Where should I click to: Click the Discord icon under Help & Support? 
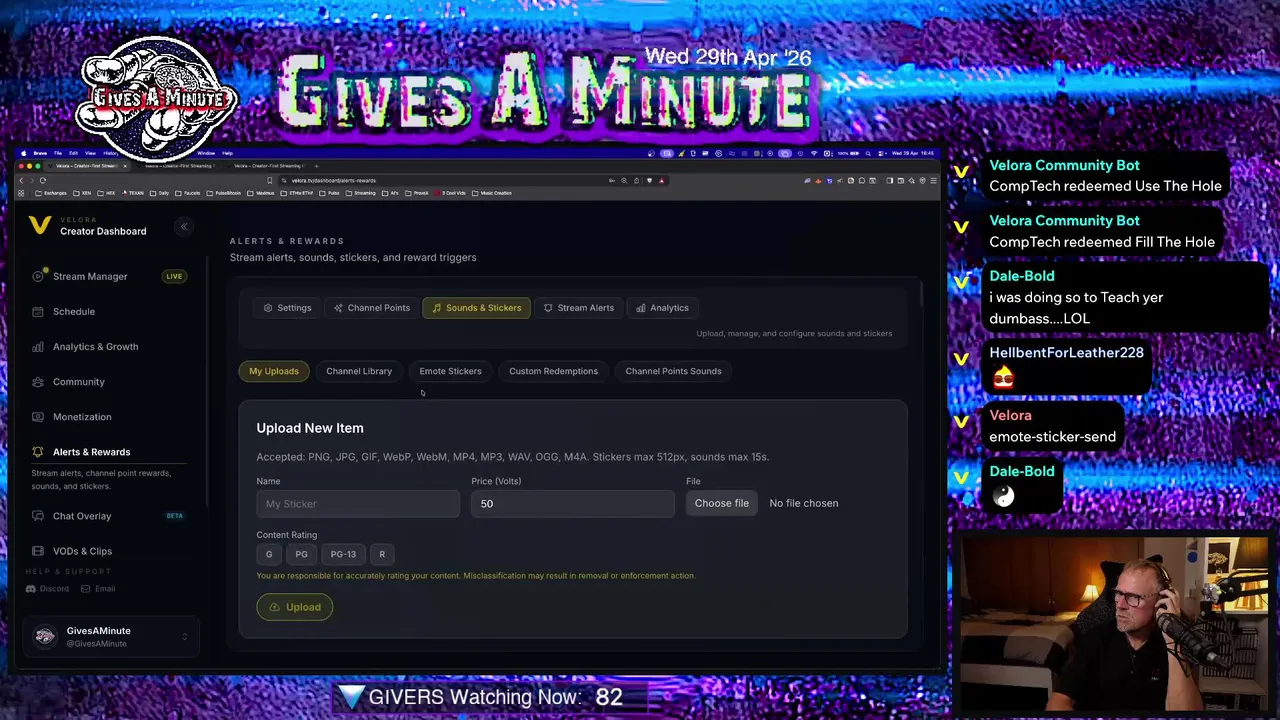pyautogui.click(x=30, y=589)
